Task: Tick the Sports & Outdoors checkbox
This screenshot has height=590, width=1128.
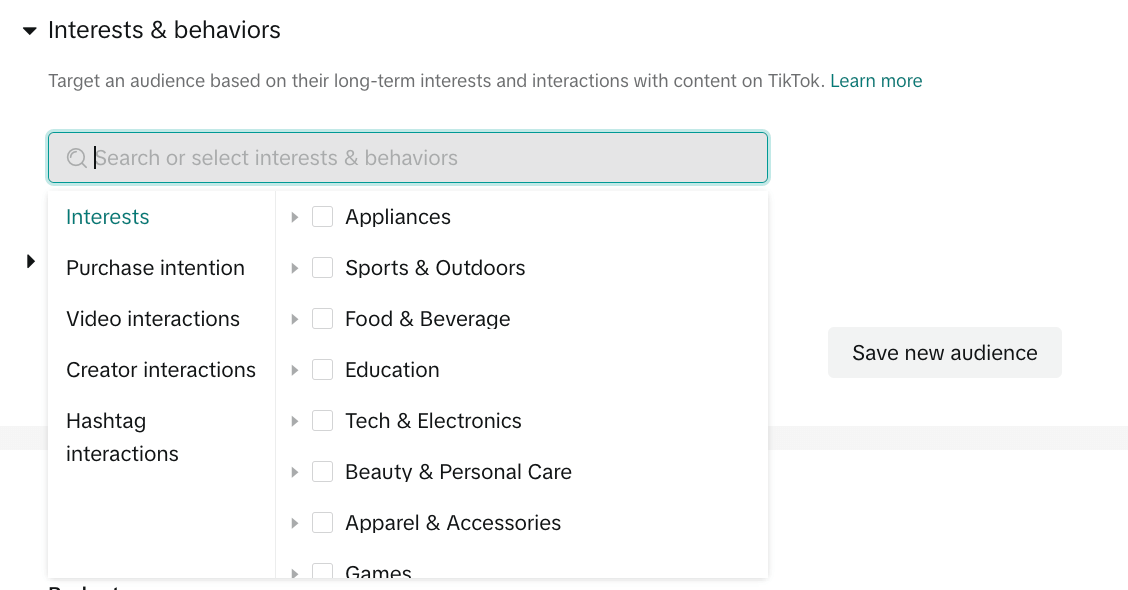Action: [322, 268]
